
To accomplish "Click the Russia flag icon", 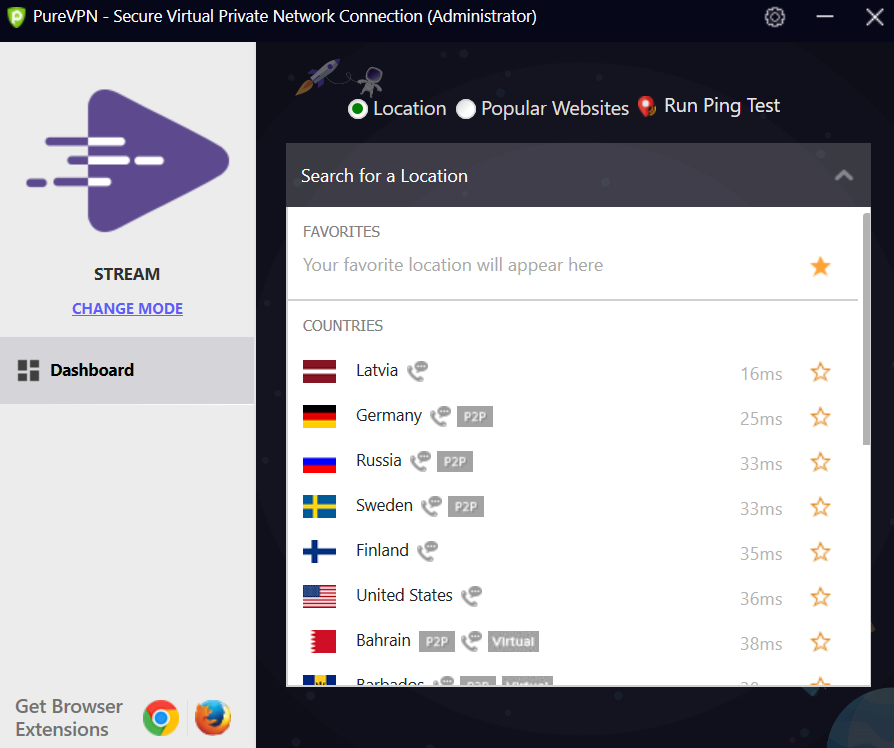I will [x=319, y=462].
